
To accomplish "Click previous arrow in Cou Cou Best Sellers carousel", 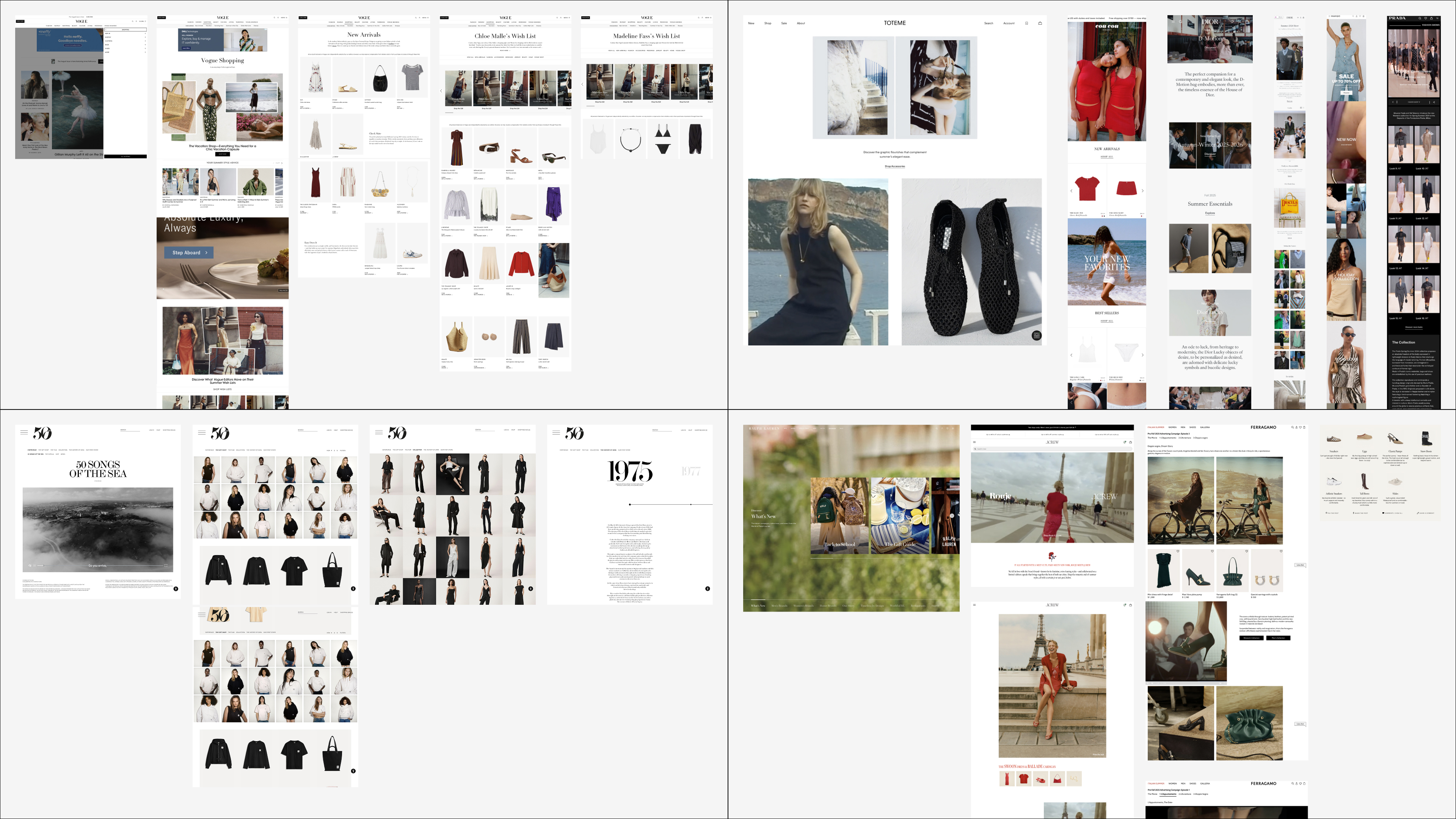I will click(1071, 355).
